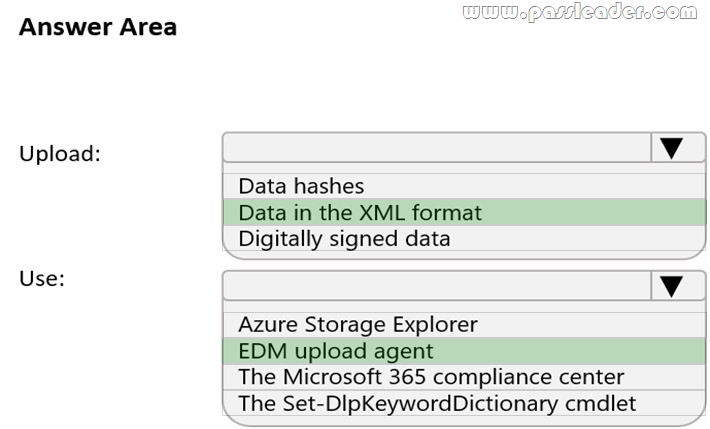Click the Use dropdown arrow button

pyautogui.click(x=671, y=286)
